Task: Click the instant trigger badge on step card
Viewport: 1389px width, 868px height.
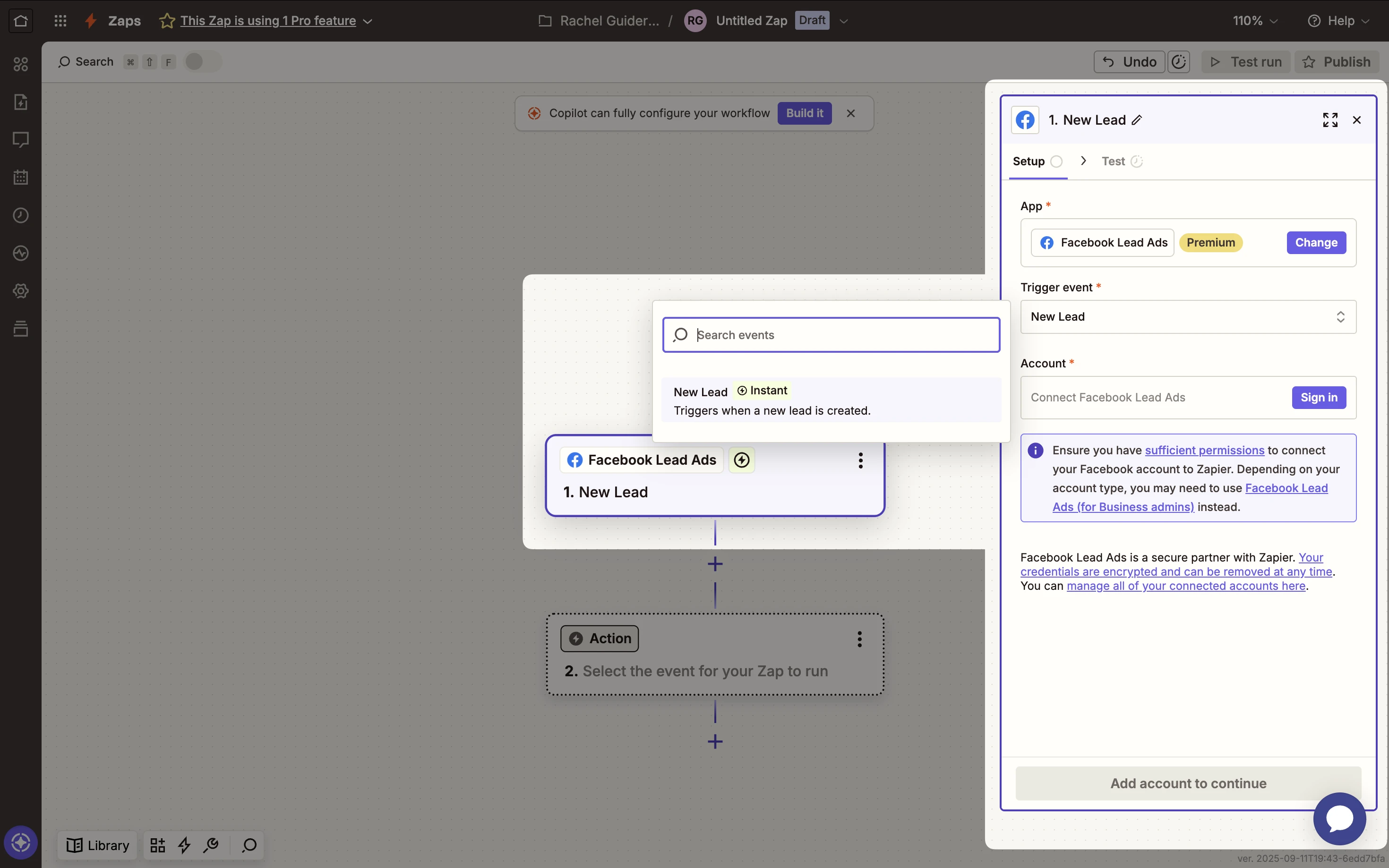Action: pos(742,460)
